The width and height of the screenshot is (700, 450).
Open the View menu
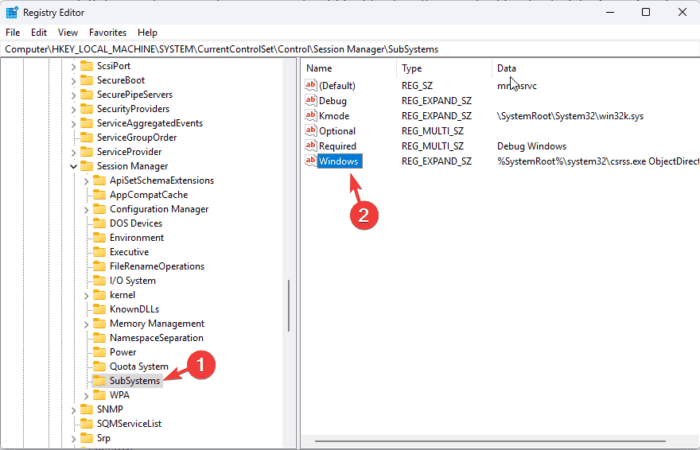pos(68,33)
